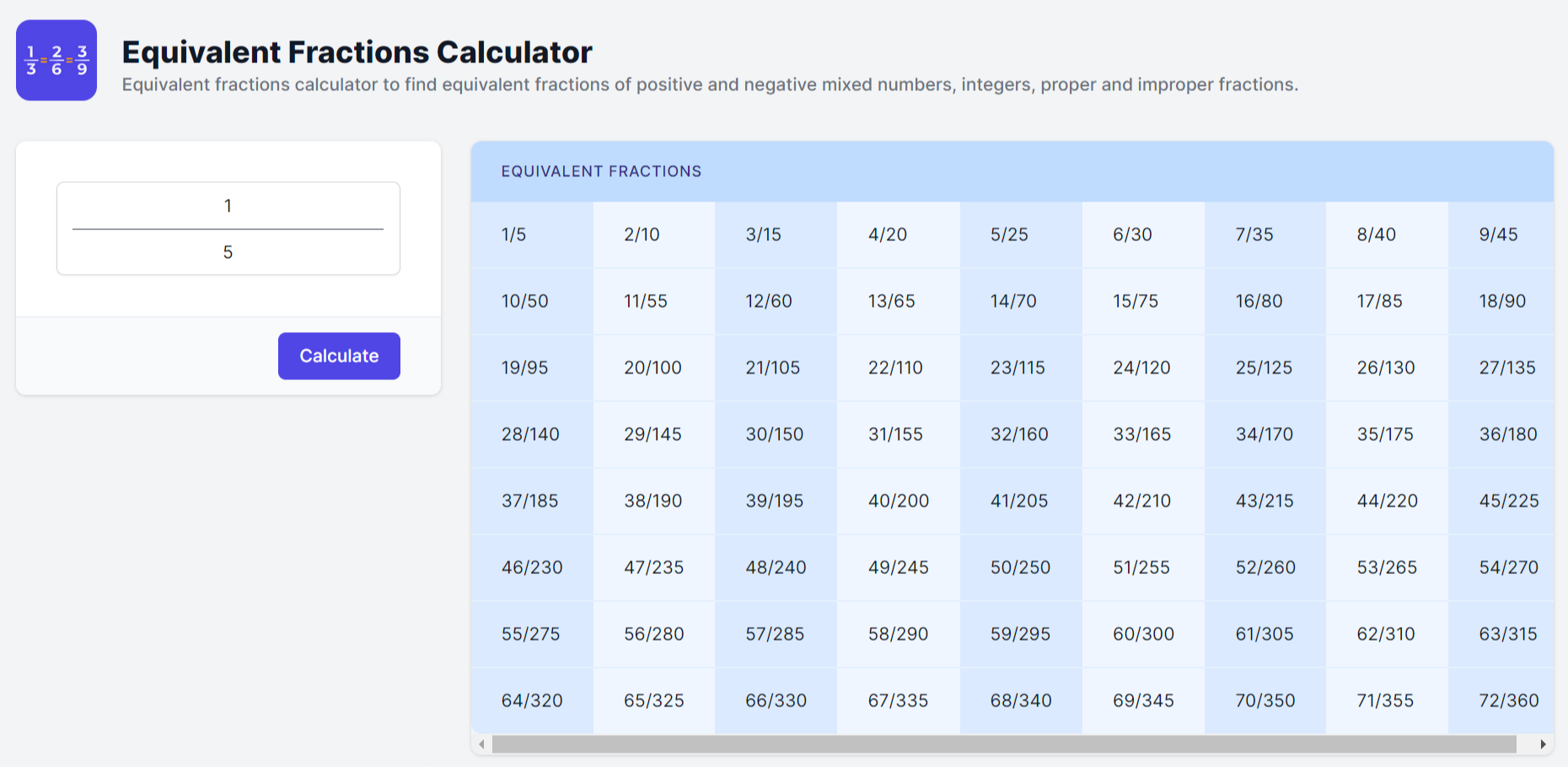Click the scrollbar left arrow
Viewport: 1568px width, 767px height.
coord(481,744)
